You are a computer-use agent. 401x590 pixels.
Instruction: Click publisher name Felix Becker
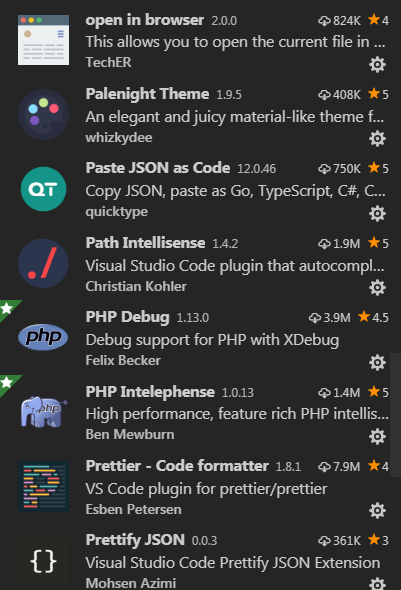click(123, 360)
